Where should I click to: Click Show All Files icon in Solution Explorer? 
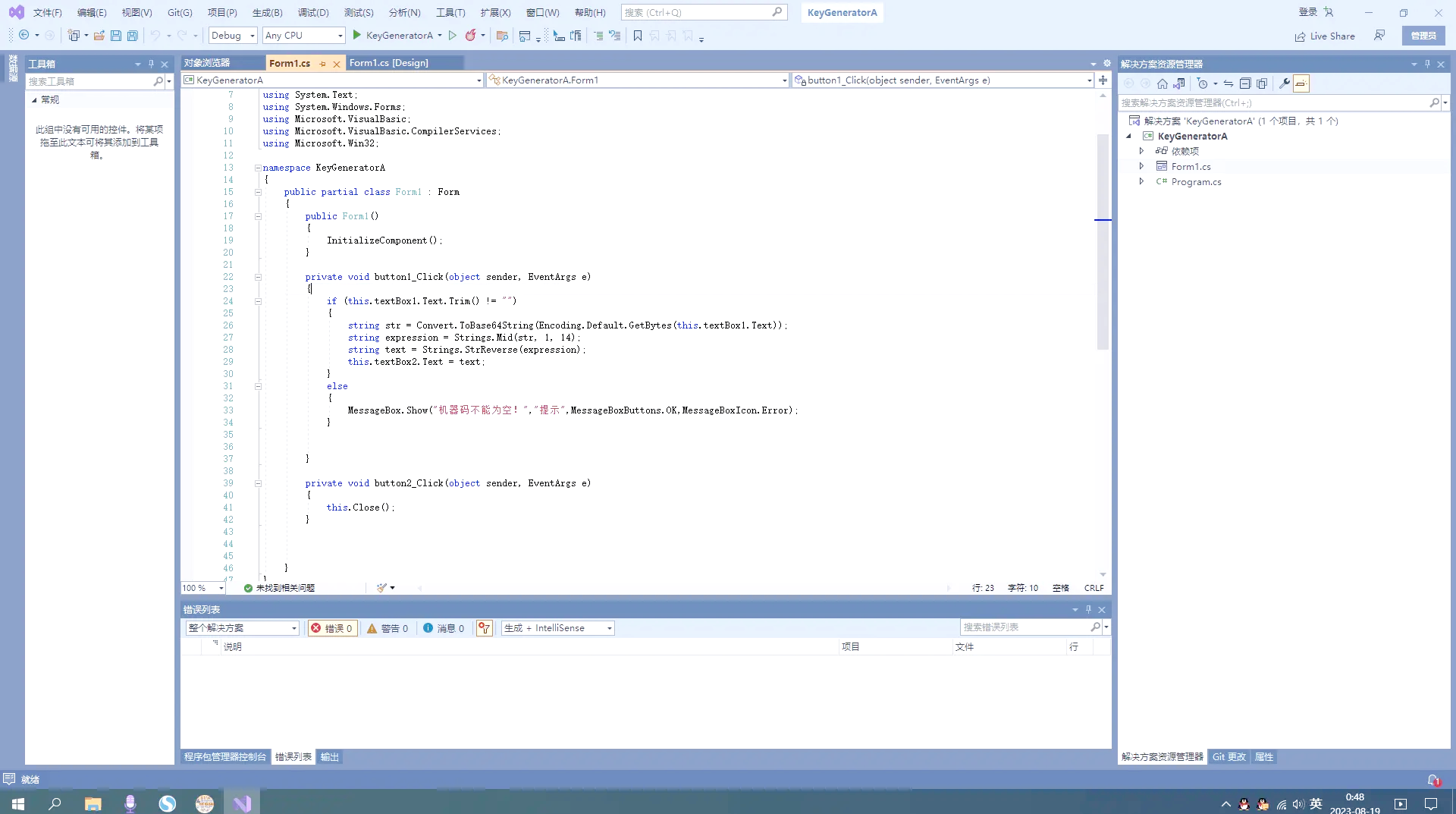coord(1262,84)
